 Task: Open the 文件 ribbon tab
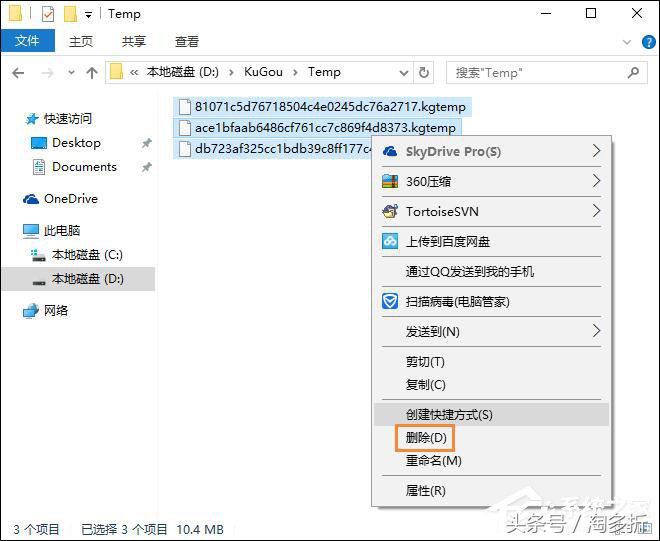click(x=28, y=41)
